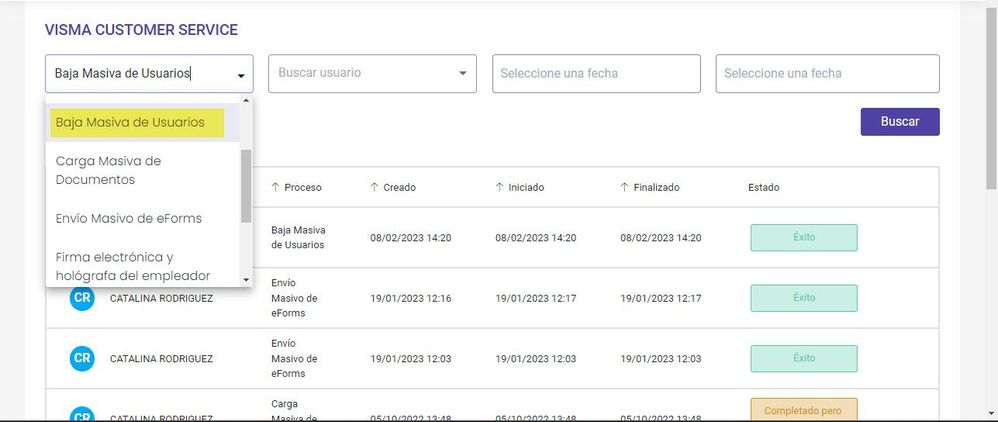Click the Completado pero status badge
The height and width of the screenshot is (422, 998).
[804, 409]
